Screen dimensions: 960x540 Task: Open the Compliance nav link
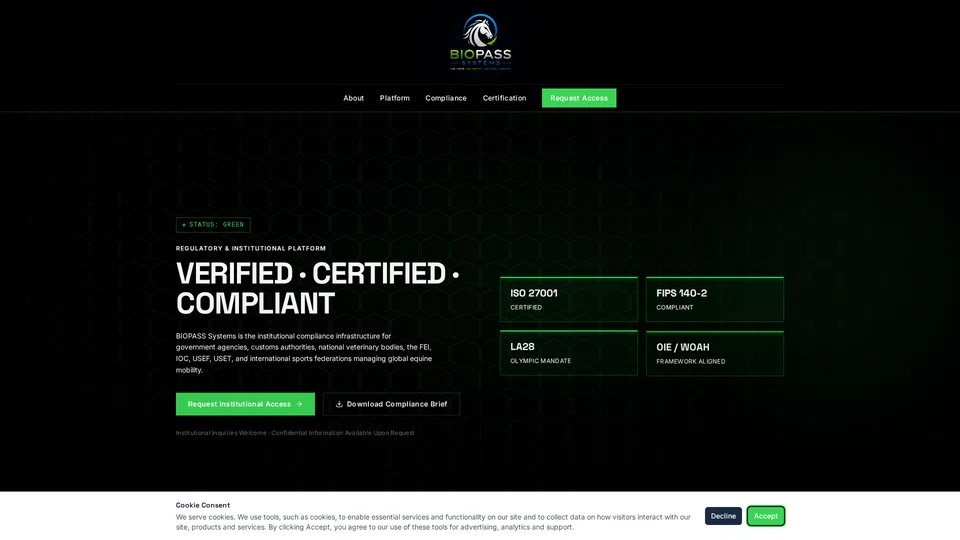446,98
